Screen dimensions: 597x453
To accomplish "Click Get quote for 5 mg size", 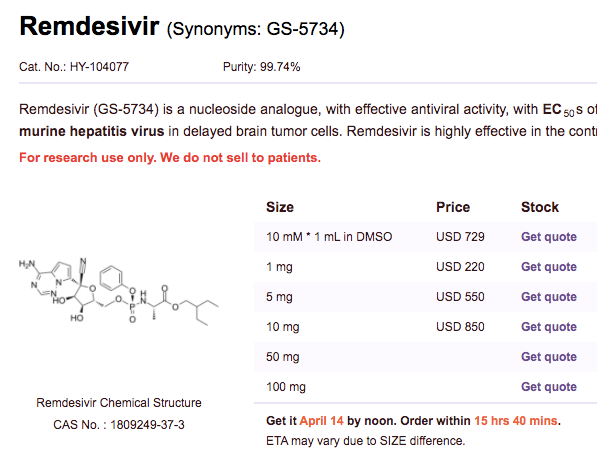I will pyautogui.click(x=549, y=297).
